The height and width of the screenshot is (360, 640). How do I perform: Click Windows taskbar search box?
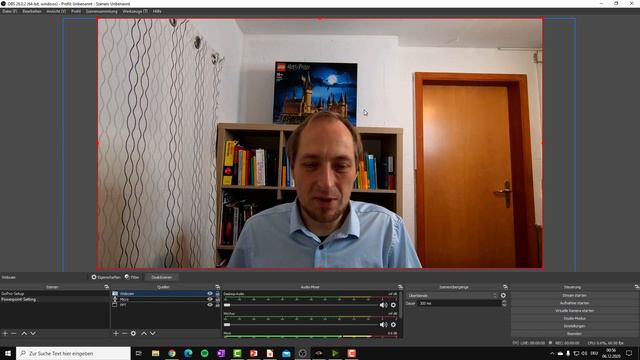(x=73, y=353)
